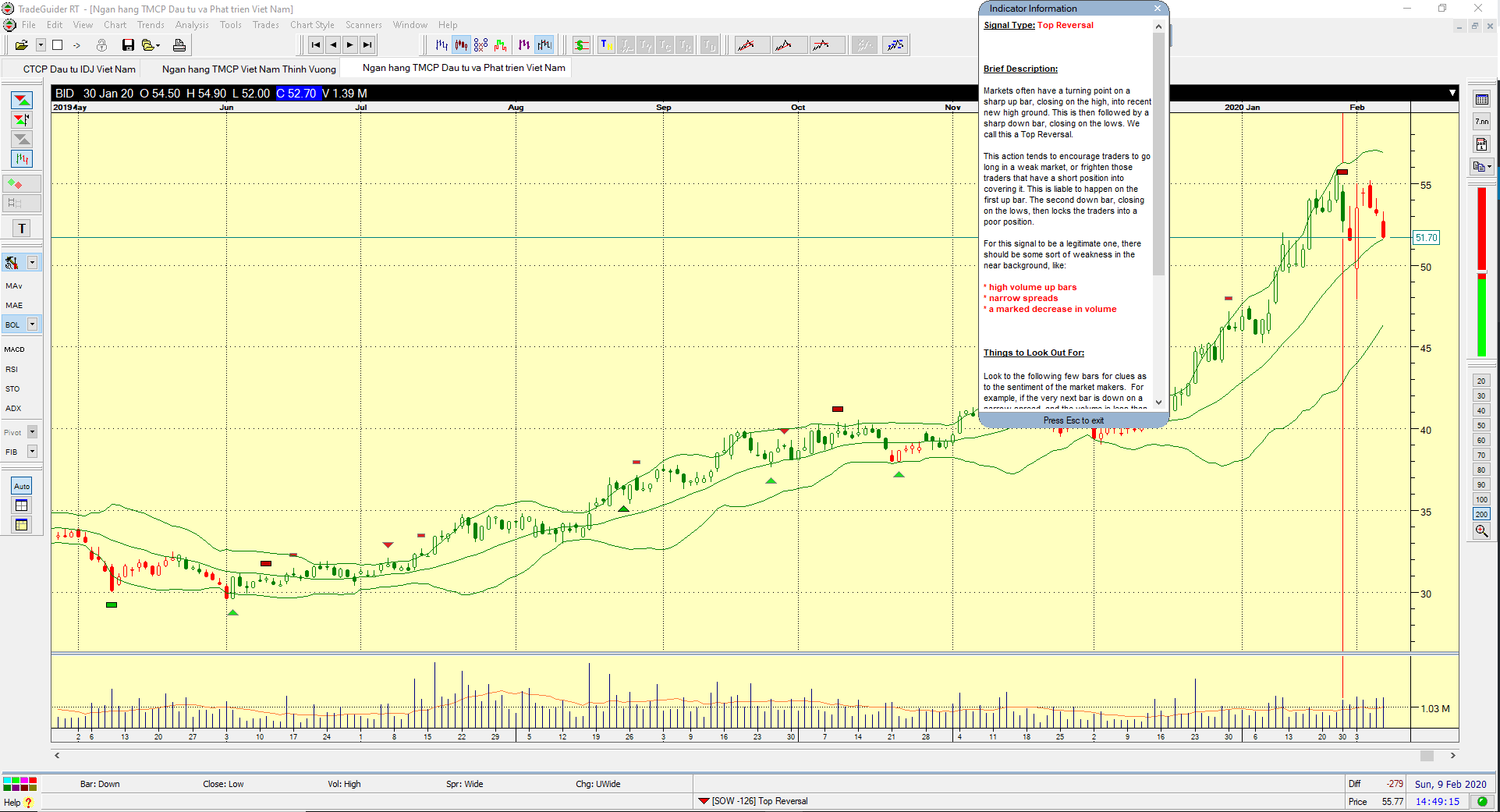Expand the BOL indicator dropdown
This screenshot has width=1500, height=812.
[33, 324]
